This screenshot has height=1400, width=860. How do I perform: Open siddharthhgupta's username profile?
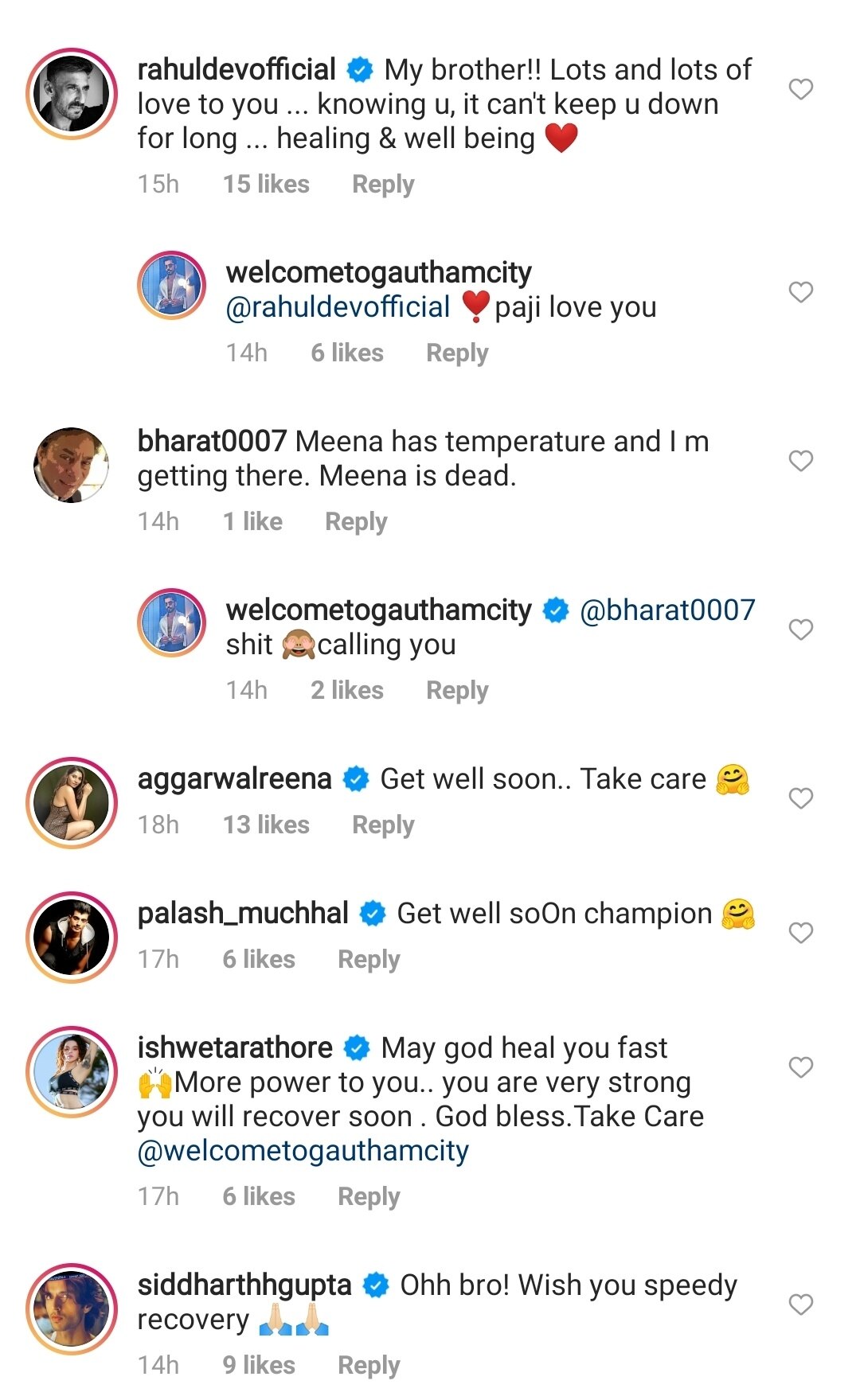tap(244, 1285)
